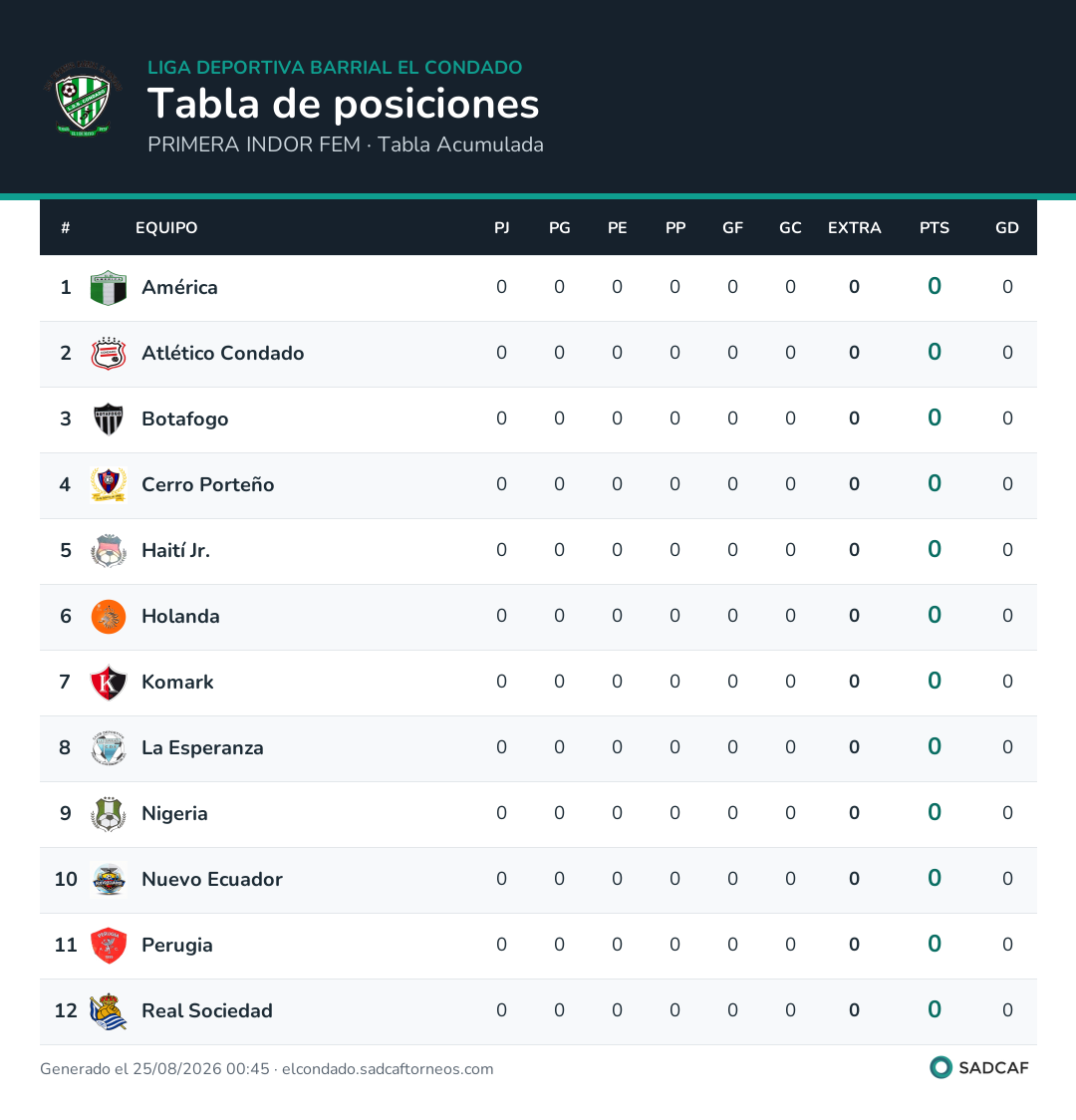Open the Cerro Porteño team crest
This screenshot has height=1120, width=1076.
(109, 485)
